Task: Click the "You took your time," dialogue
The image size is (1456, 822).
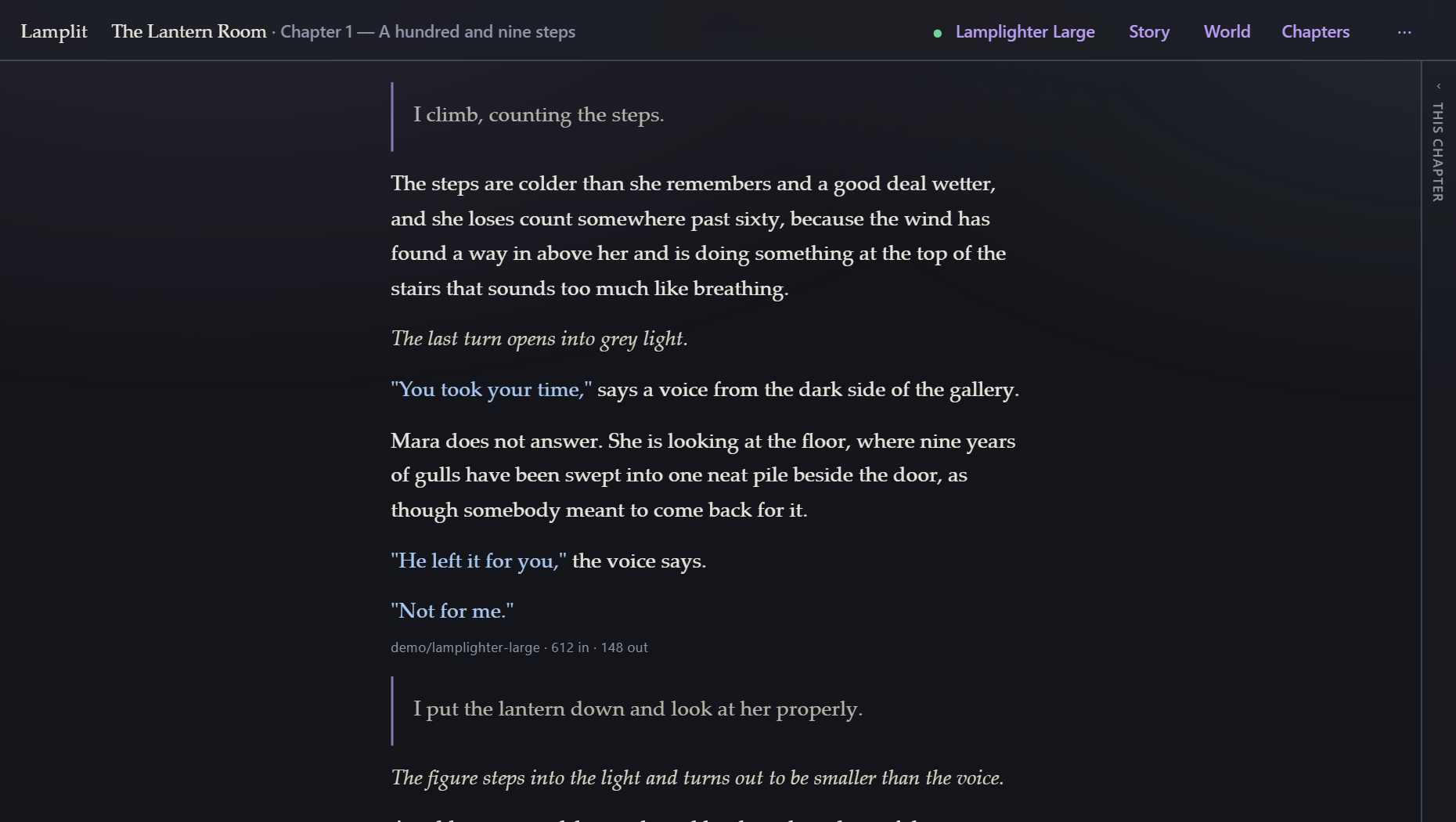Action: (492, 390)
